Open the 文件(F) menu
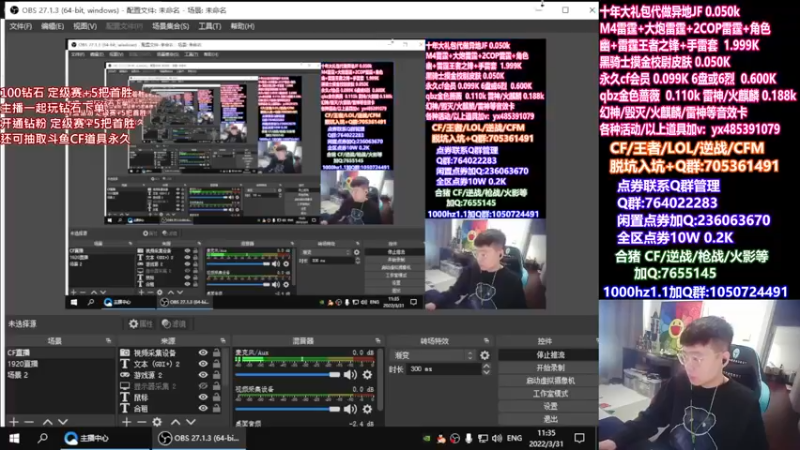Image resolution: width=800 pixels, height=450 pixels. tap(20, 26)
